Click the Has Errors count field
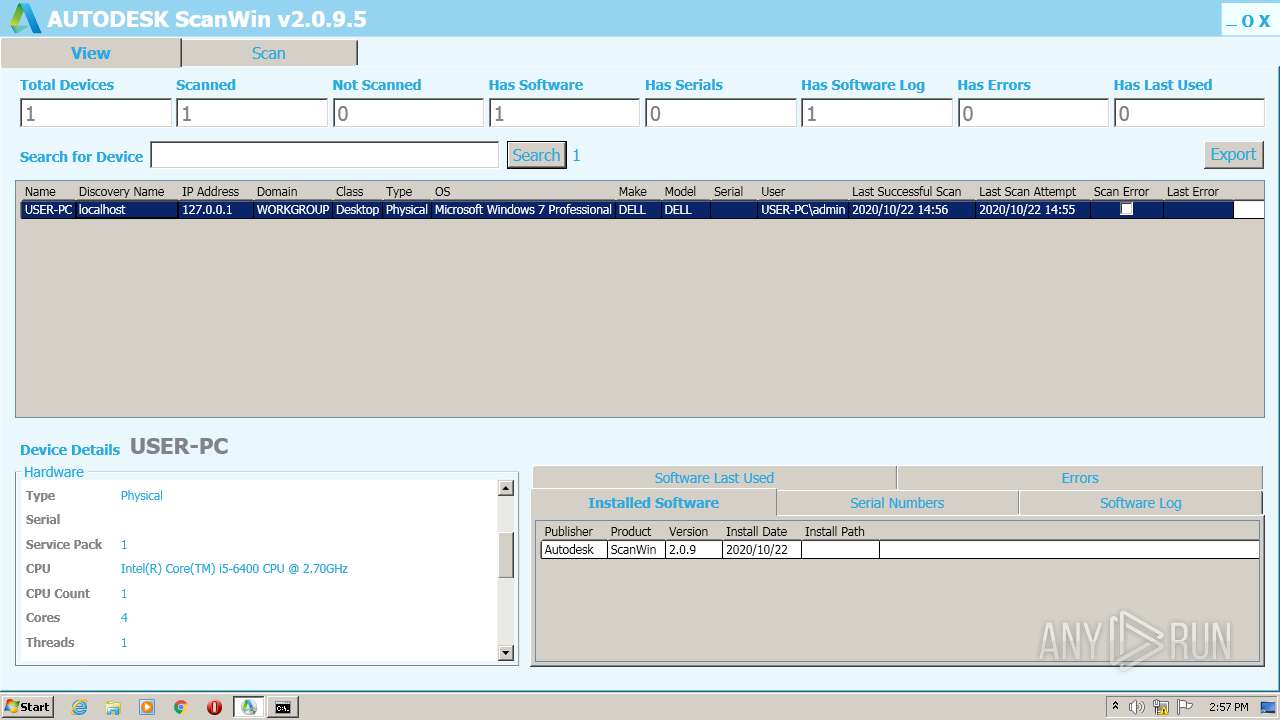This screenshot has width=1280, height=720. click(1033, 113)
